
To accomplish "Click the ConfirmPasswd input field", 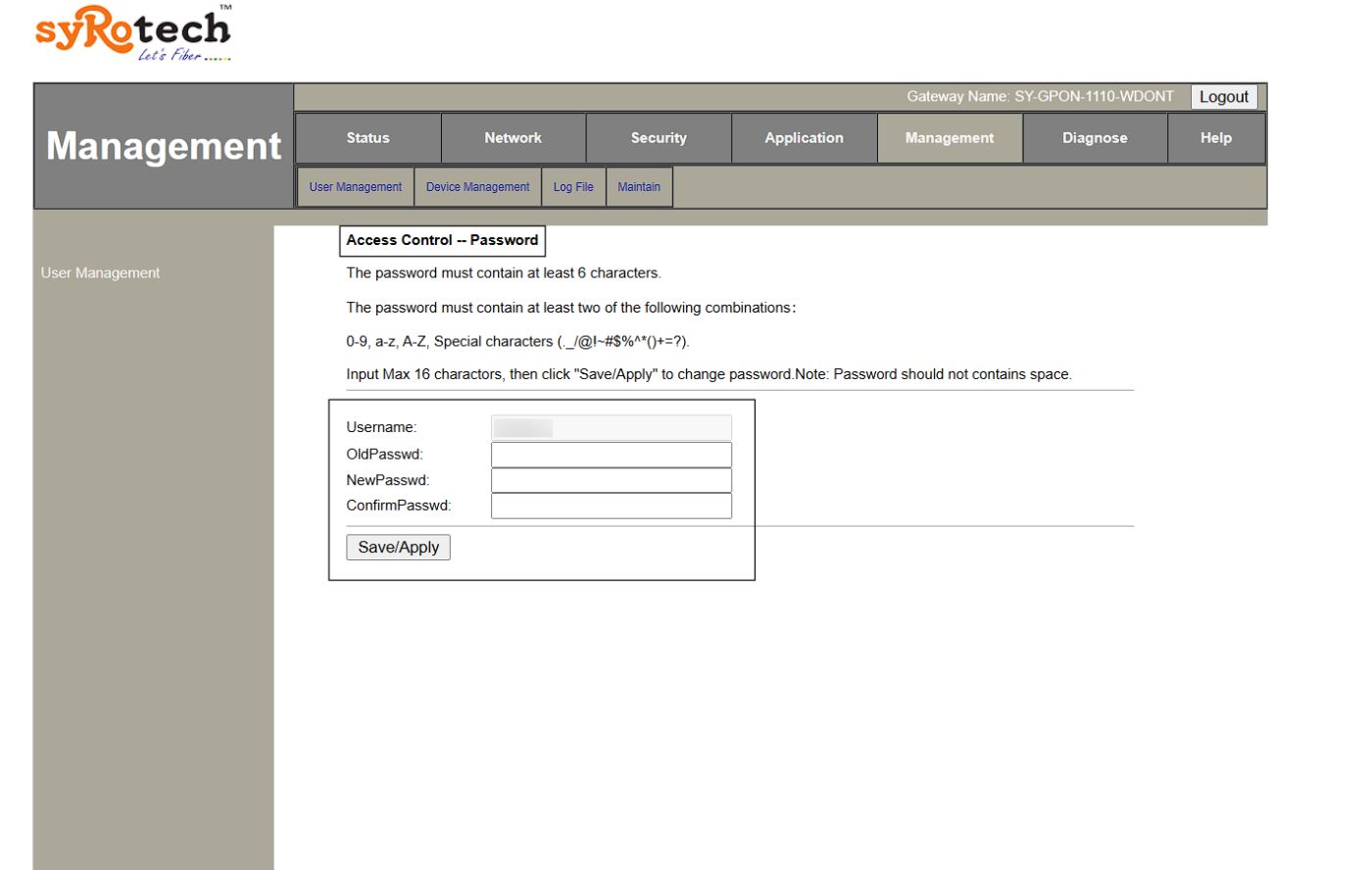I will point(611,505).
